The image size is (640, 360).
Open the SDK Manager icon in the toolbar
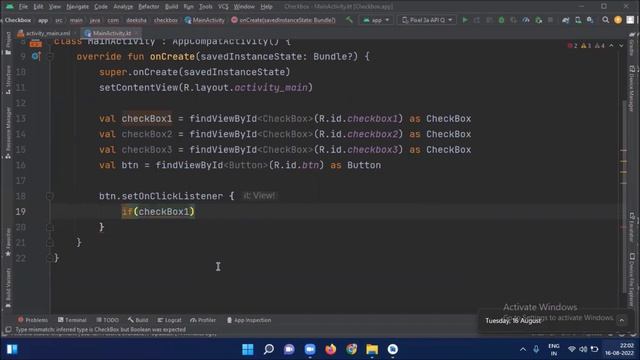(590, 20)
